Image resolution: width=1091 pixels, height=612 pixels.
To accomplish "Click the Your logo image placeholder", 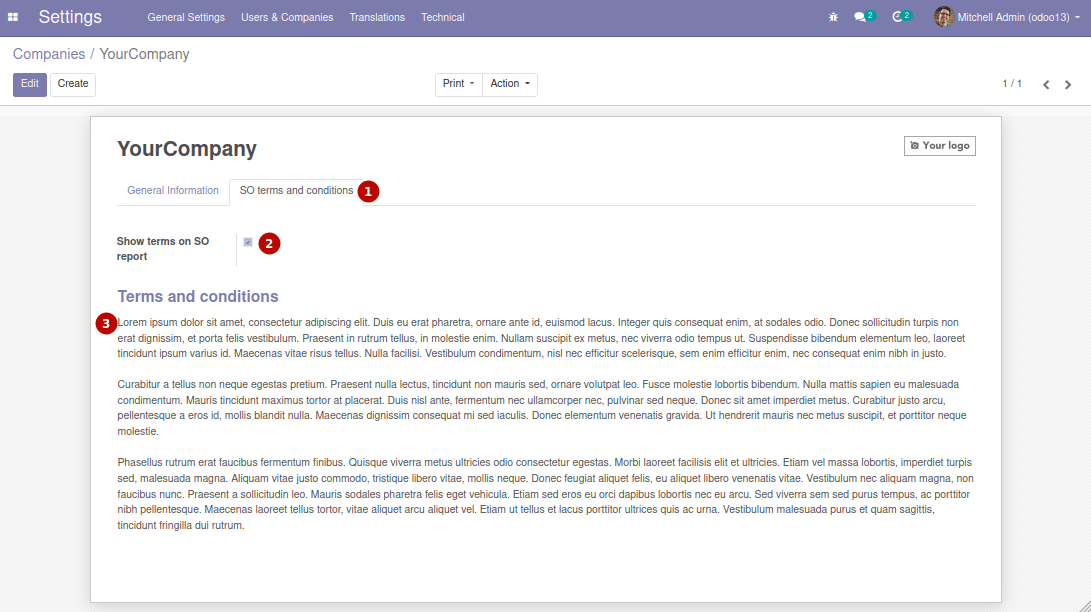I will [x=939, y=145].
